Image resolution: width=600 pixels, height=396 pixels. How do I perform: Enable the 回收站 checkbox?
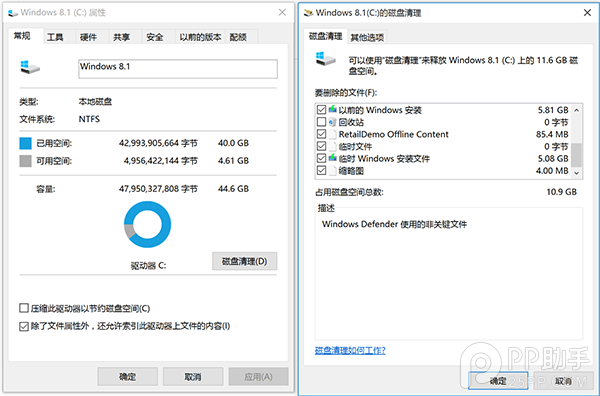(x=321, y=122)
